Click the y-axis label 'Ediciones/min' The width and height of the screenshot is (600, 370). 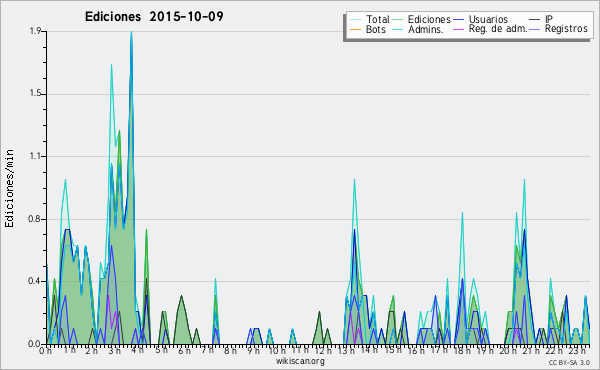tap(9, 188)
